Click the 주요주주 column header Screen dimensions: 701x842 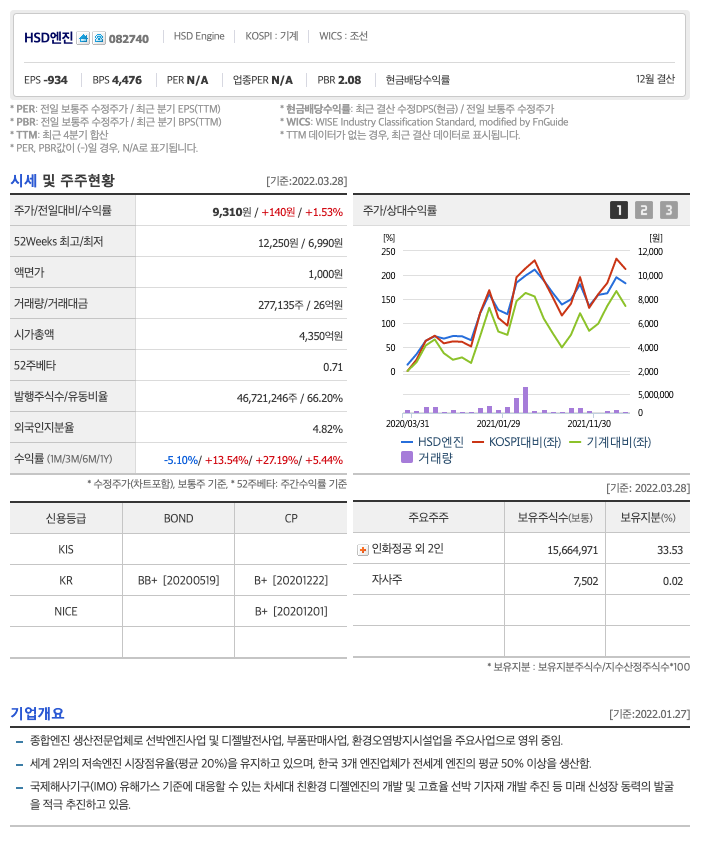pos(428,517)
